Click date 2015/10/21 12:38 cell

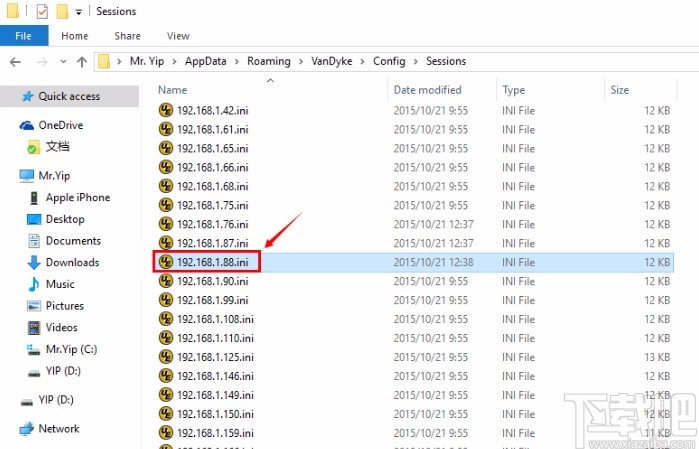click(433, 262)
